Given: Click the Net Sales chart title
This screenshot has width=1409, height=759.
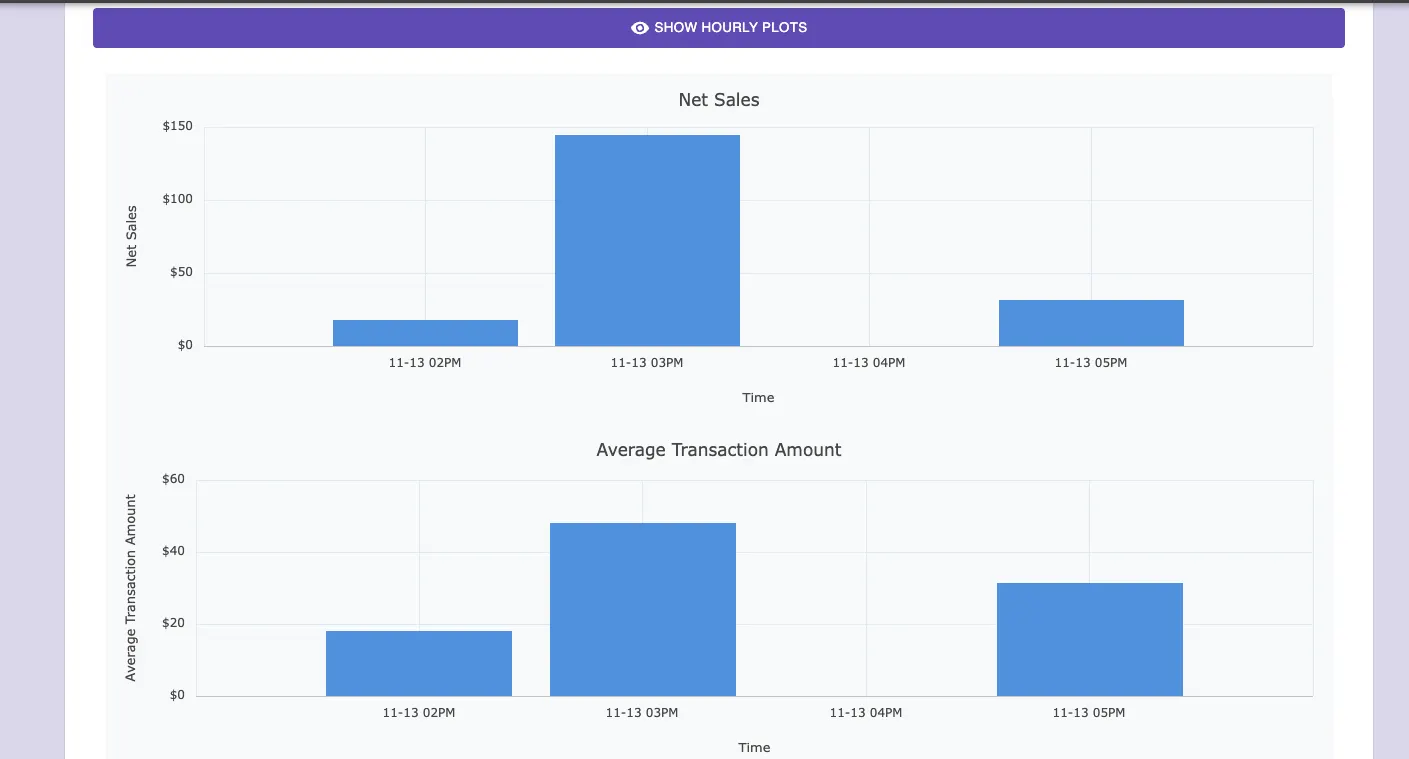Looking at the screenshot, I should click(718, 100).
